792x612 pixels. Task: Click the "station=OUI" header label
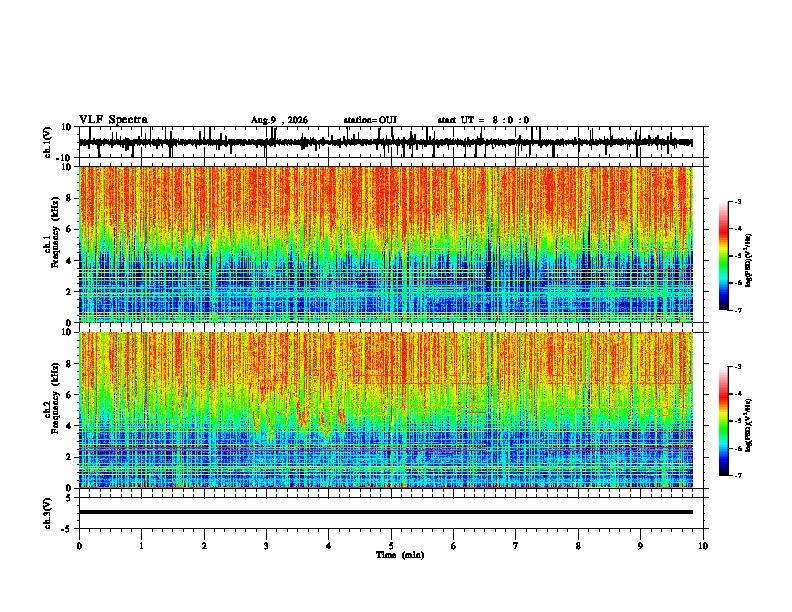(x=370, y=120)
